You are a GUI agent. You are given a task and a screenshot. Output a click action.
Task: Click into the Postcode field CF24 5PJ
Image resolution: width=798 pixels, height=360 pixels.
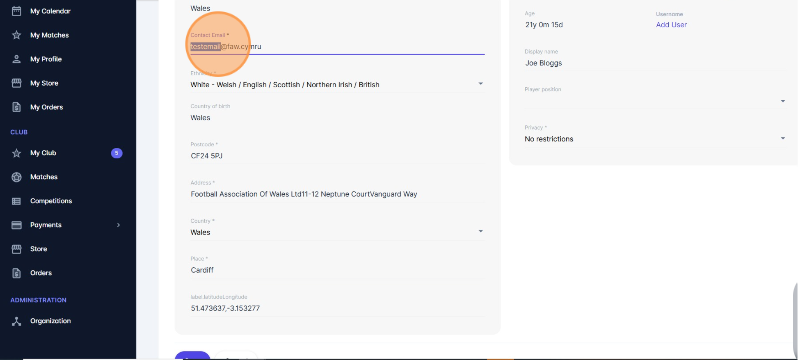tap(337, 156)
